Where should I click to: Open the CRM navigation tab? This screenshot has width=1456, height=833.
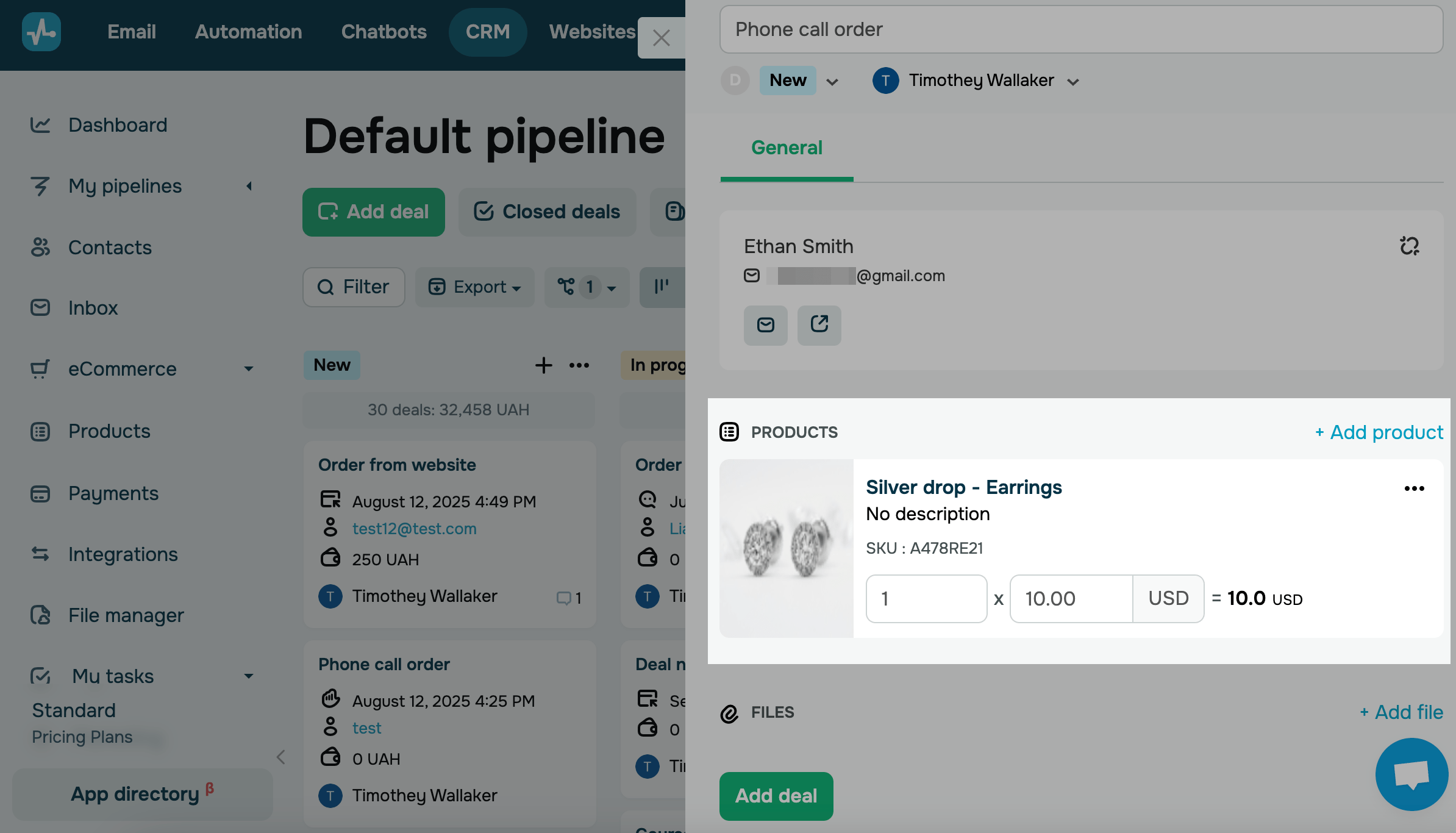click(x=487, y=32)
